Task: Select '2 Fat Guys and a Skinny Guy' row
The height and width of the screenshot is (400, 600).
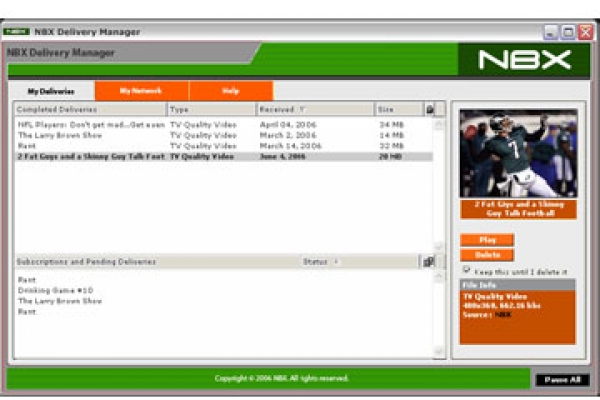Action: pos(224,157)
